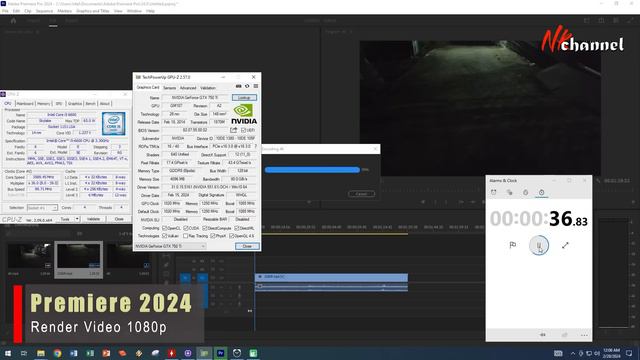Screen dimensions: 640x360
Task: Switch to the Alarm tab icon in Alarms & Clock
Action: click(493, 192)
